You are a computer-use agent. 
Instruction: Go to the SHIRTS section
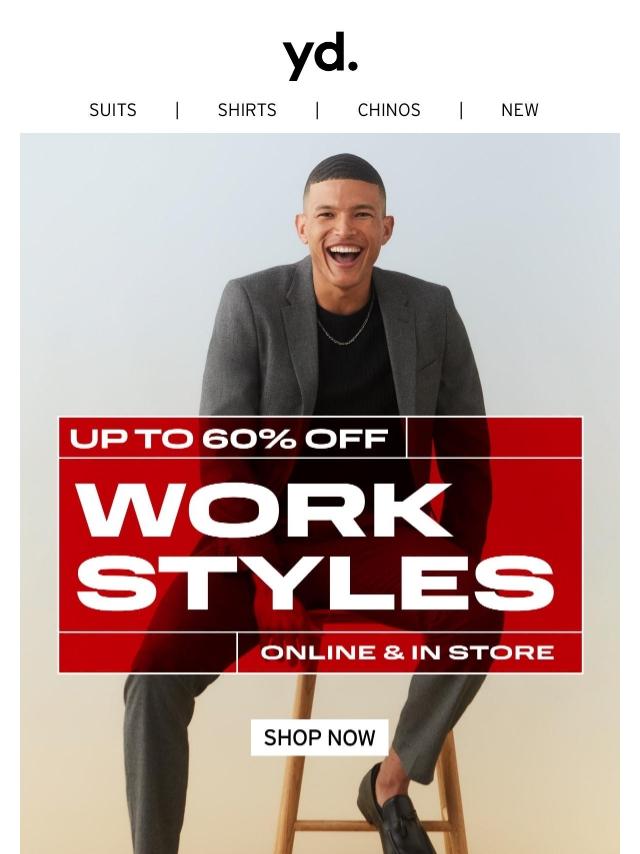point(247,110)
